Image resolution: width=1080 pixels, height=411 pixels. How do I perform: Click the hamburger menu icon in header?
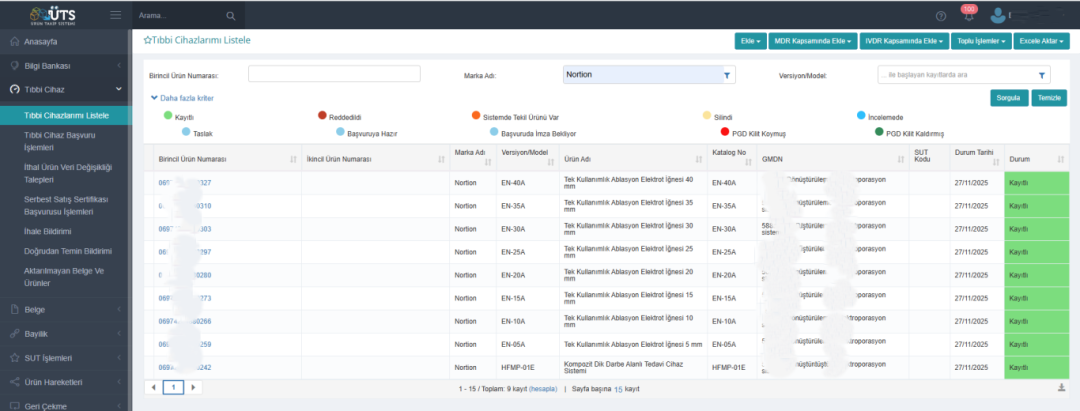(116, 14)
